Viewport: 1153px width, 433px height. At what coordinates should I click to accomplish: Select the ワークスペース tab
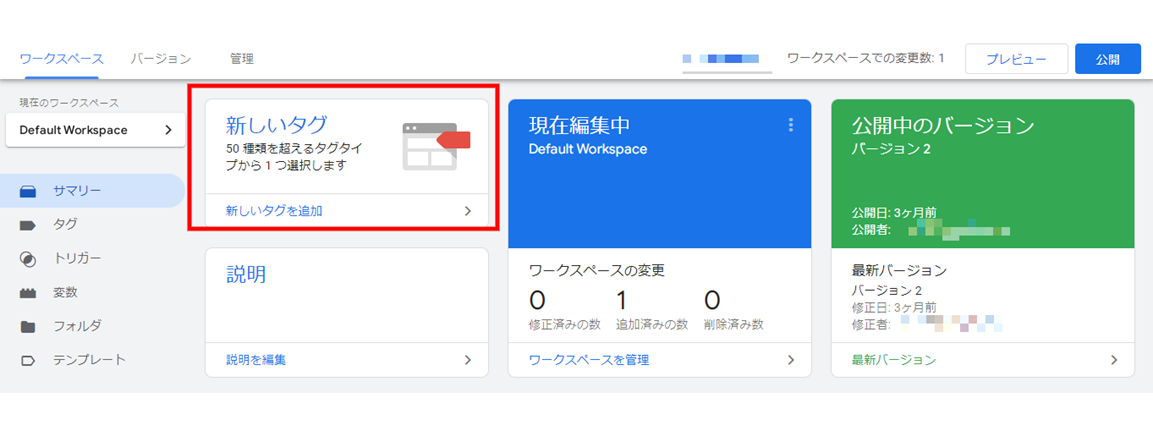[61, 59]
